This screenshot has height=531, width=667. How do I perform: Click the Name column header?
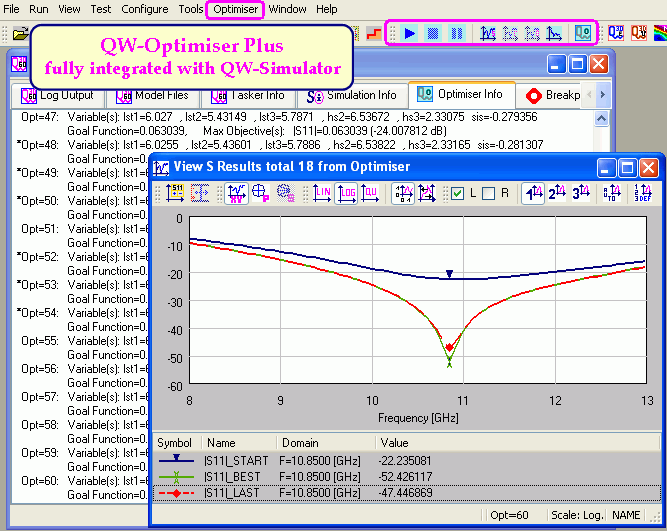(x=235, y=442)
